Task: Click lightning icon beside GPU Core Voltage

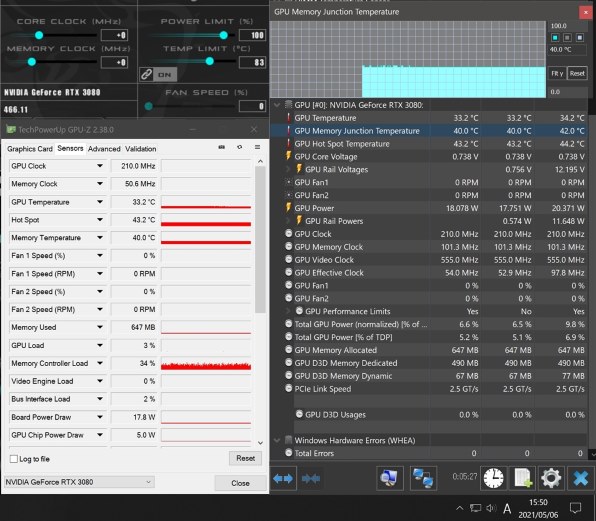Action: coord(288,156)
